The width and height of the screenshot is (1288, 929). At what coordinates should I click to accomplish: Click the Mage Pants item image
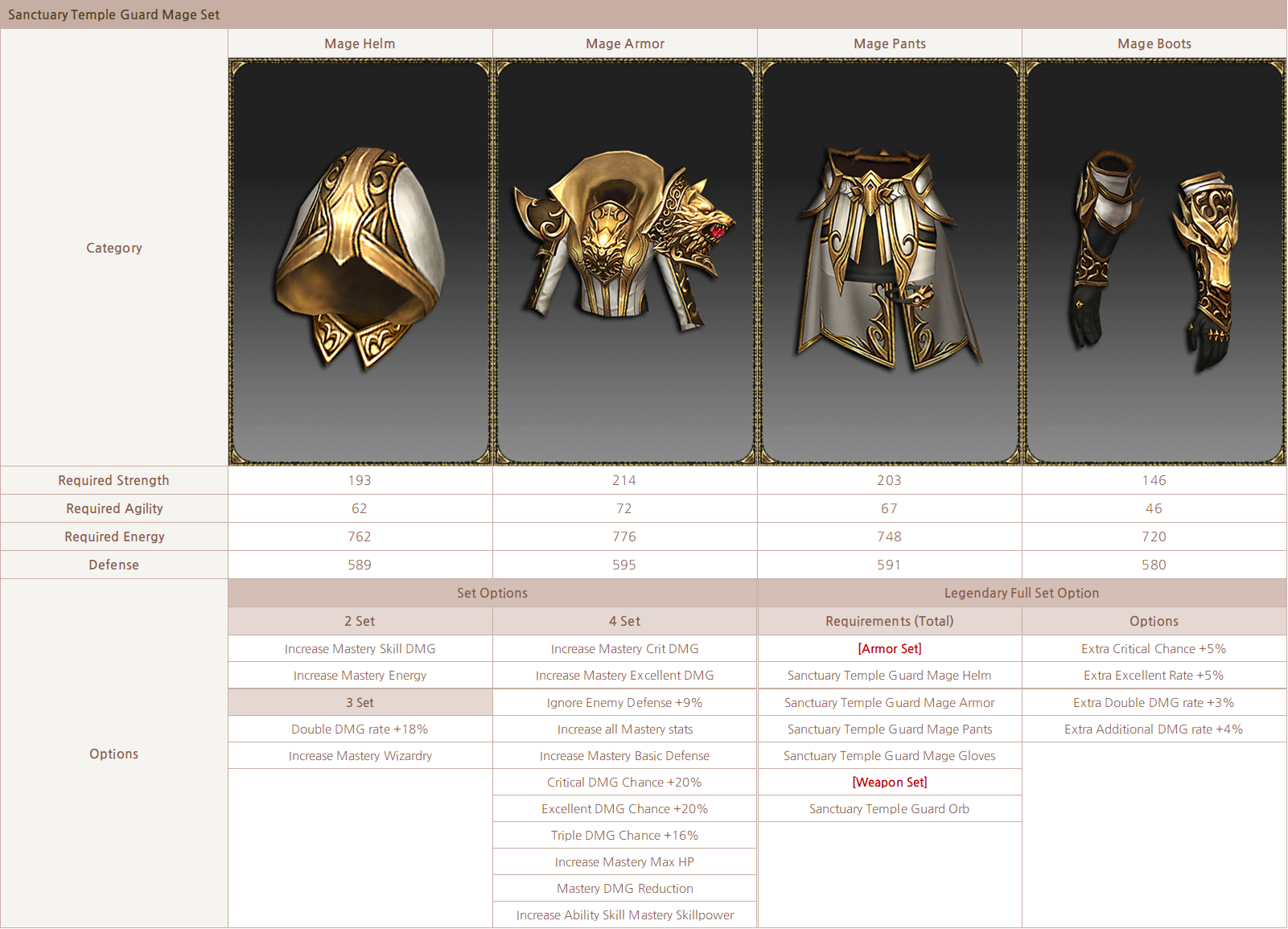890,261
